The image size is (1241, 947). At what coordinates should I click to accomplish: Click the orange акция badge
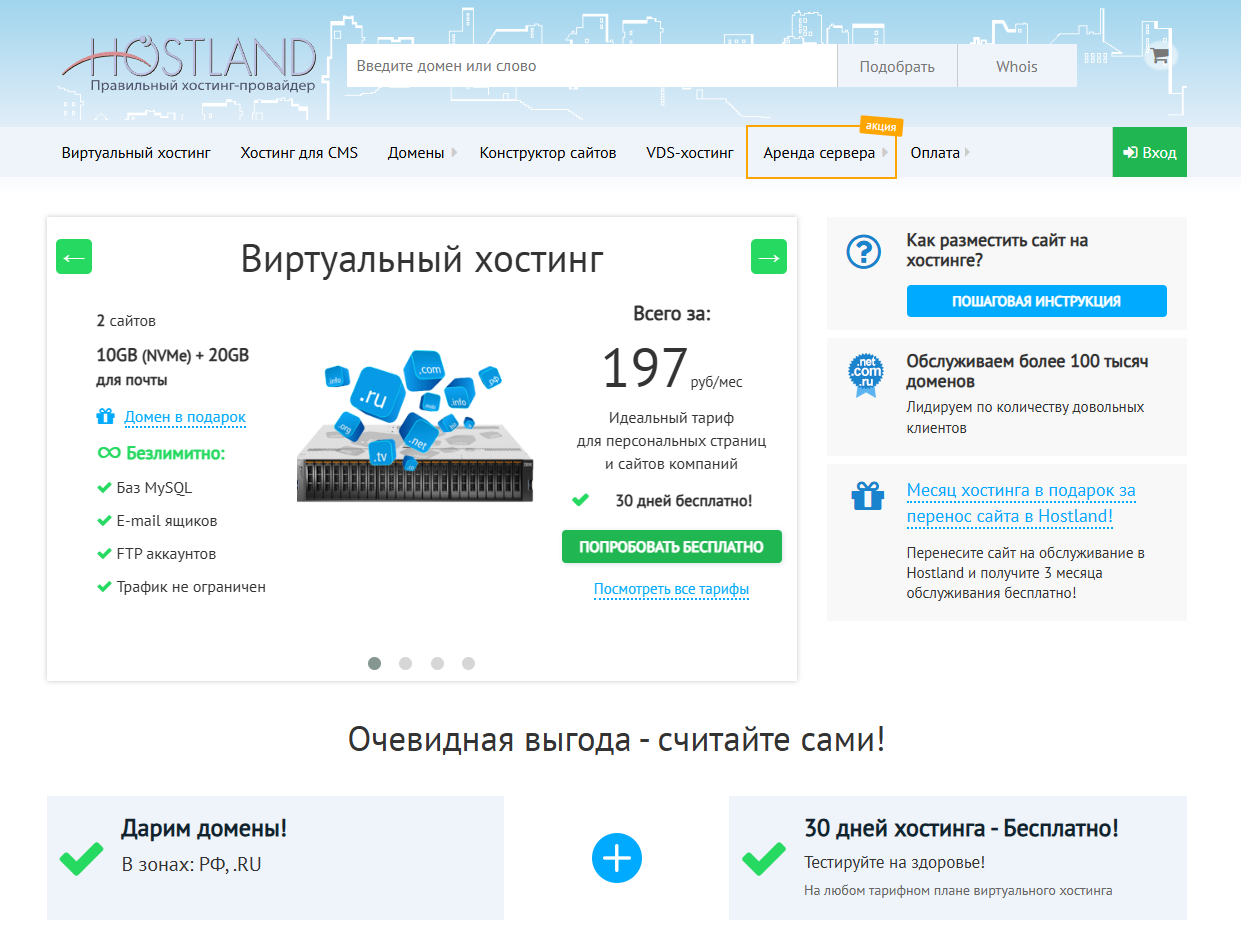coord(881,126)
